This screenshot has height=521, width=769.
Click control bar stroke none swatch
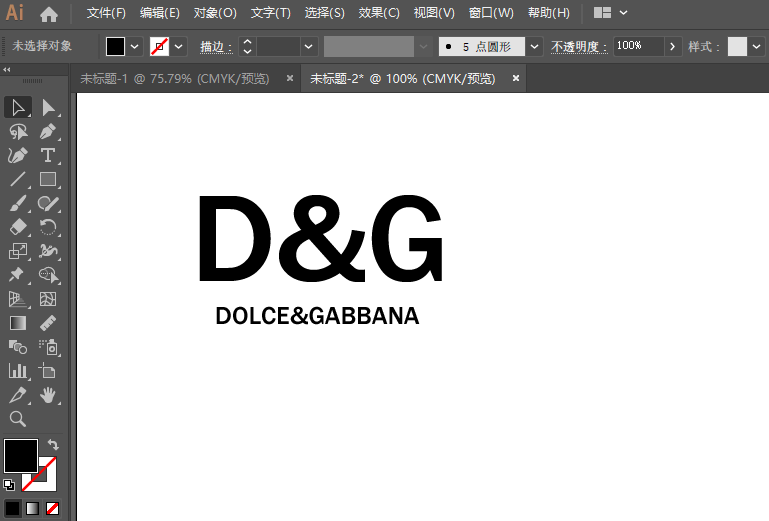159,47
